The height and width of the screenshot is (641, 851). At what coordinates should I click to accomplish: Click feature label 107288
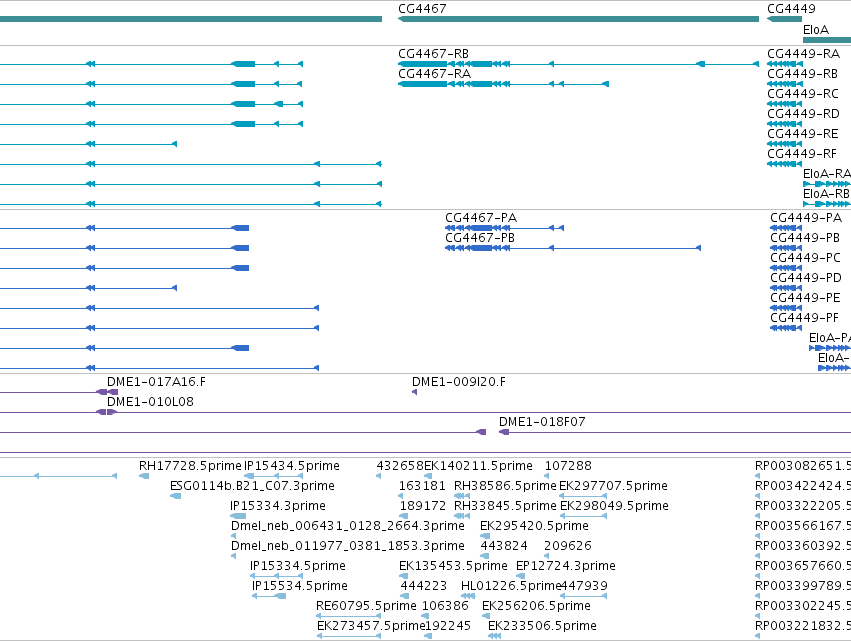pyautogui.click(x=568, y=466)
